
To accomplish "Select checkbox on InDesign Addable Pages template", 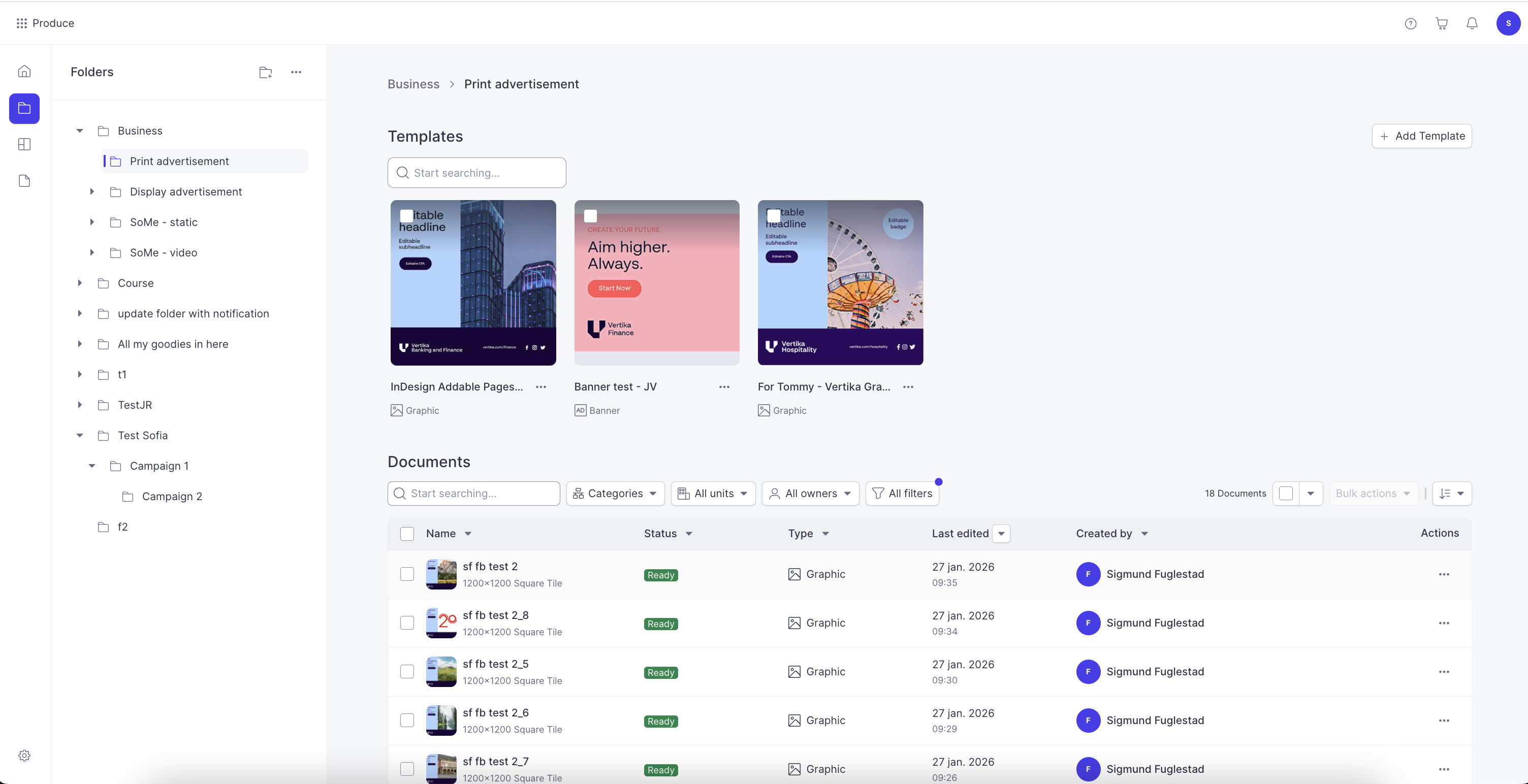I will point(407,216).
